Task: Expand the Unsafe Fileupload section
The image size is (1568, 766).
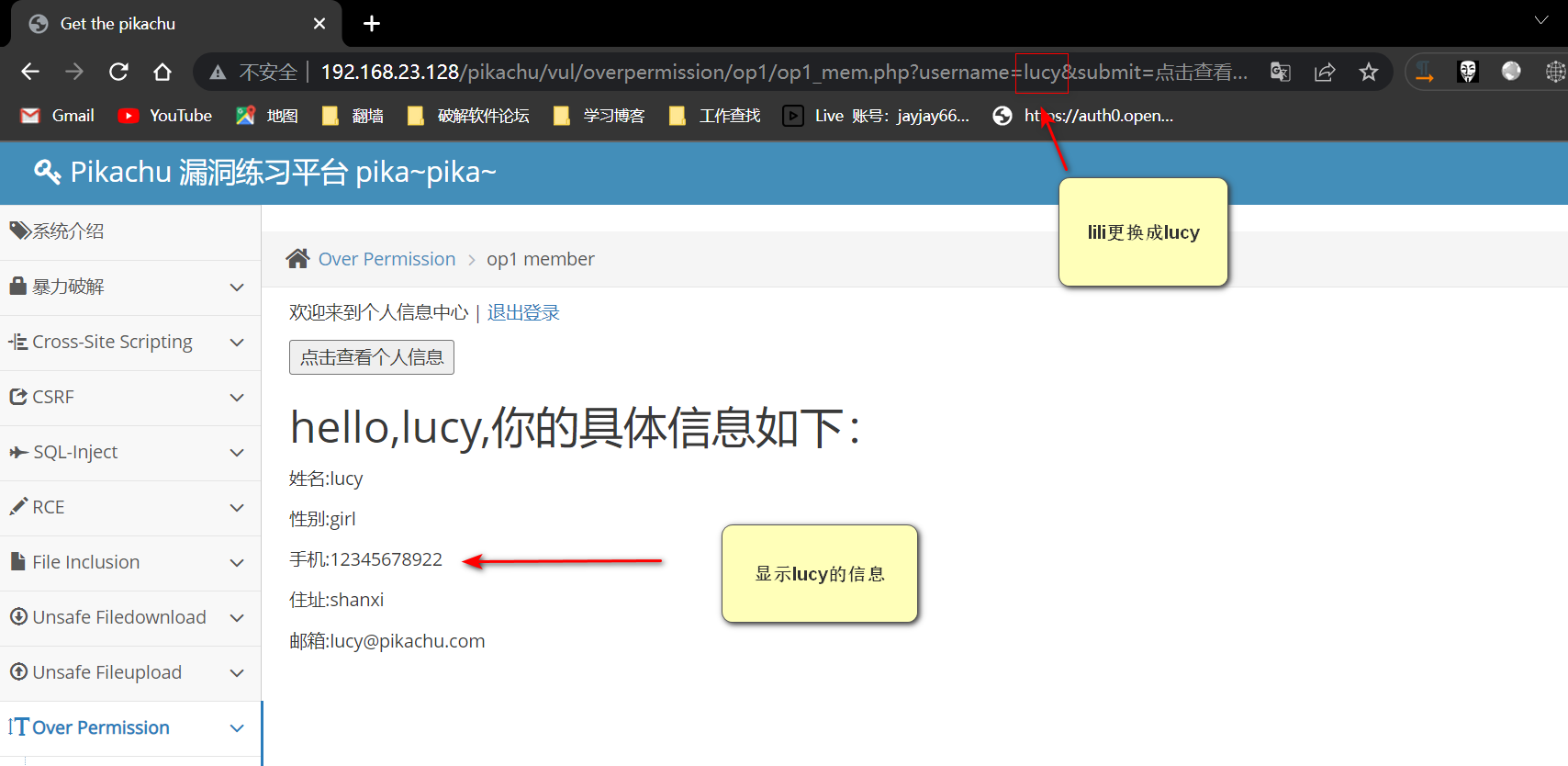Action: pos(129,672)
